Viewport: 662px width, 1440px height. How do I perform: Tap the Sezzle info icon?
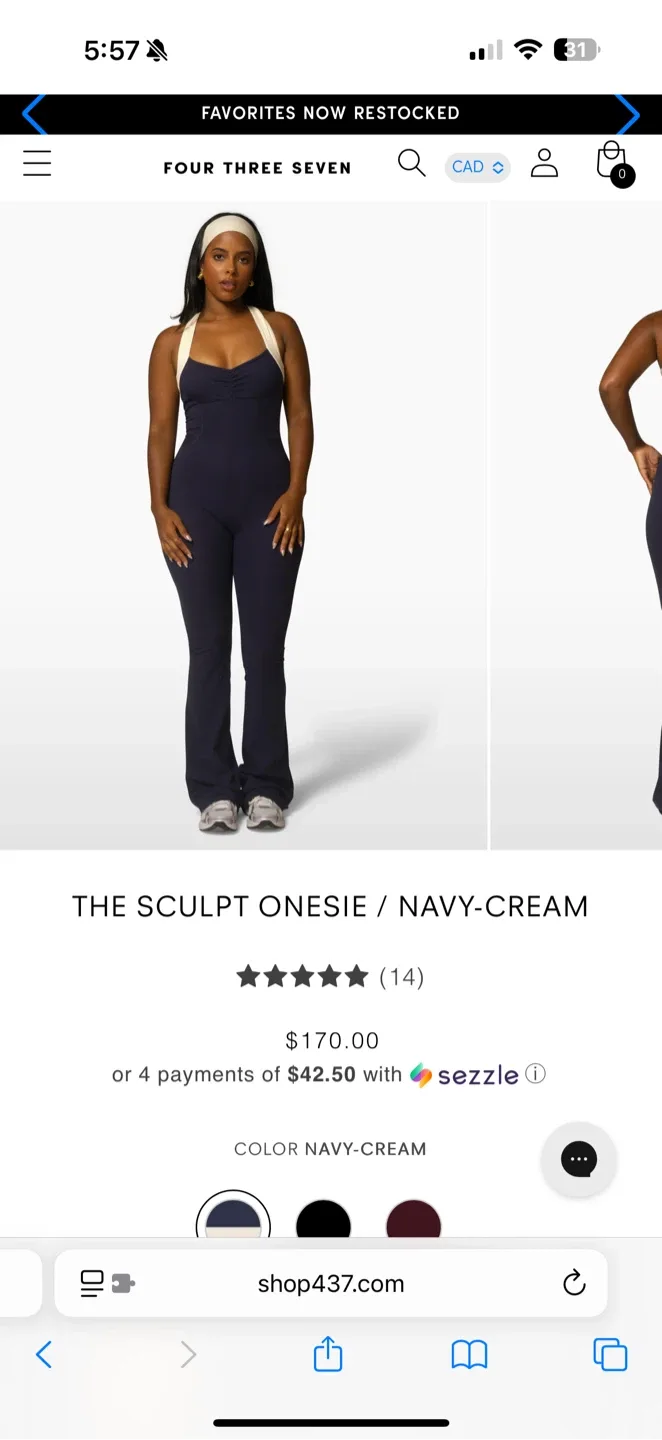pyautogui.click(x=536, y=1074)
